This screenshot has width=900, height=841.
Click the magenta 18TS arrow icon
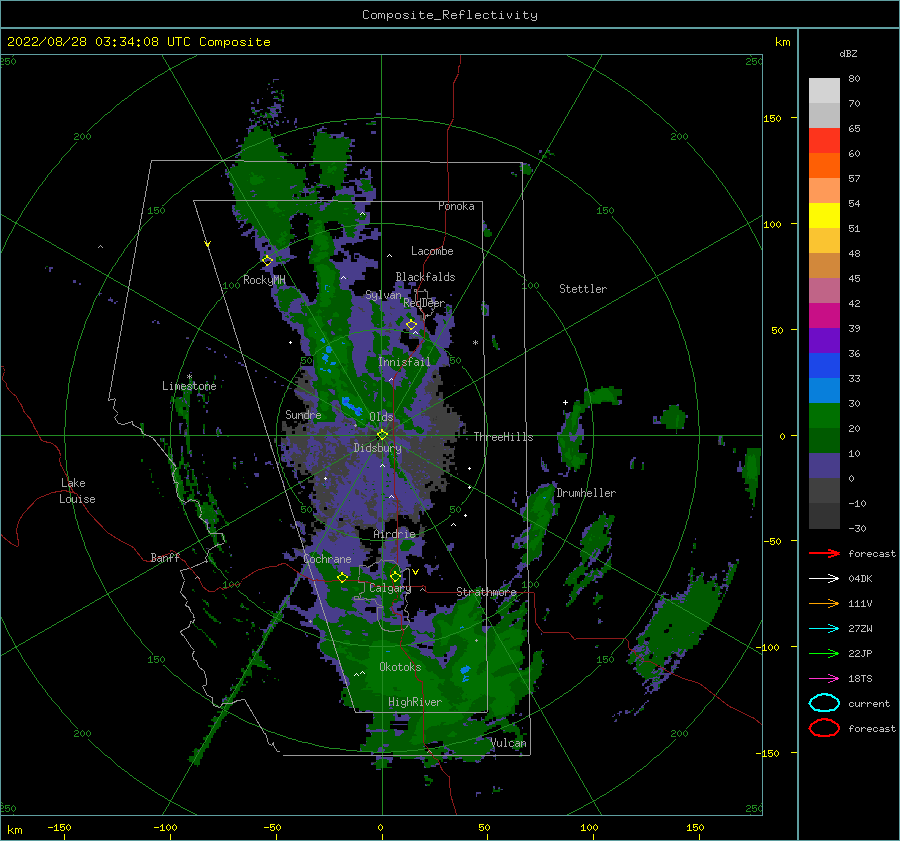pyautogui.click(x=824, y=679)
